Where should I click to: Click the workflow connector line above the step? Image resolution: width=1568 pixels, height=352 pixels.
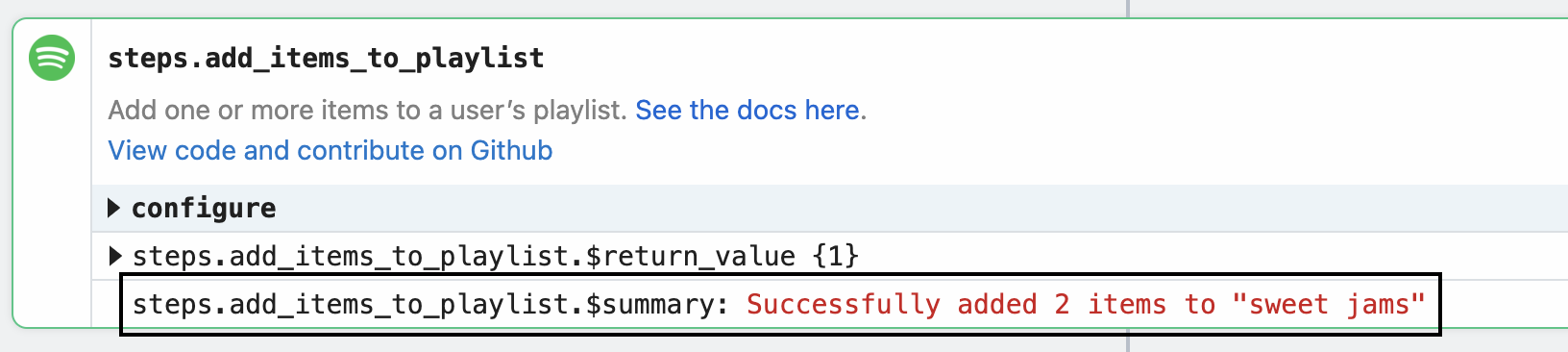(1128, 9)
